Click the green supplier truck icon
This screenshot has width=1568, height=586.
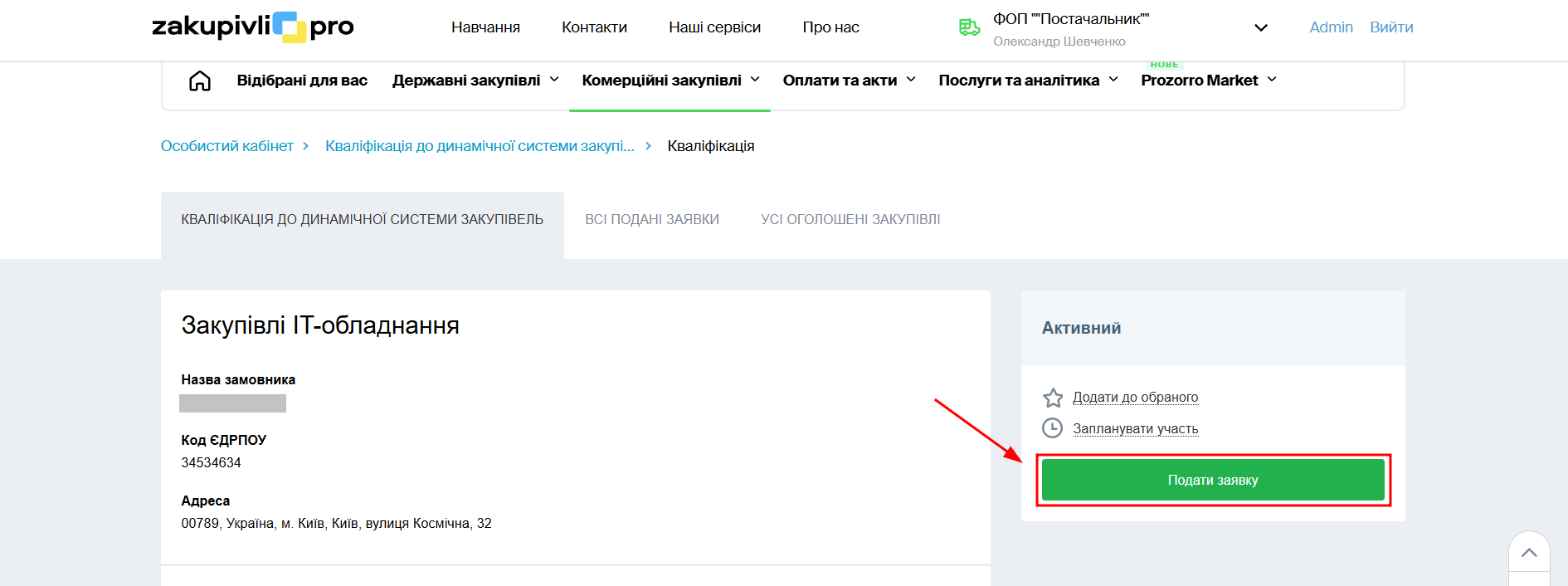click(969, 27)
